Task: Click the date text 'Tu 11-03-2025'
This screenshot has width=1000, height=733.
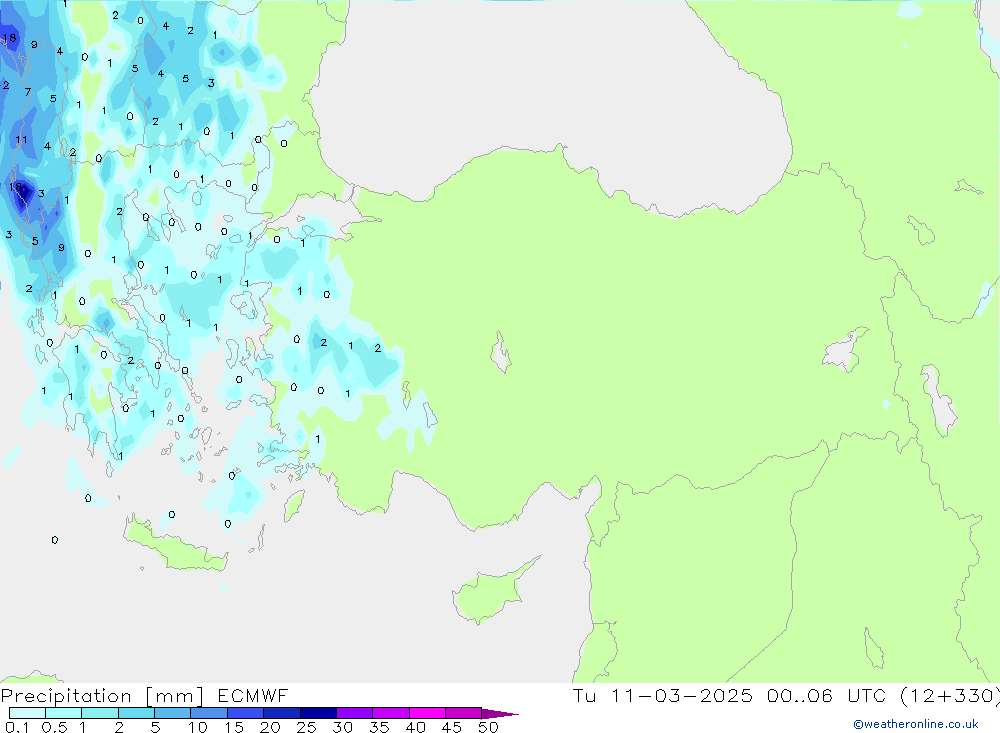Action: pos(662,696)
